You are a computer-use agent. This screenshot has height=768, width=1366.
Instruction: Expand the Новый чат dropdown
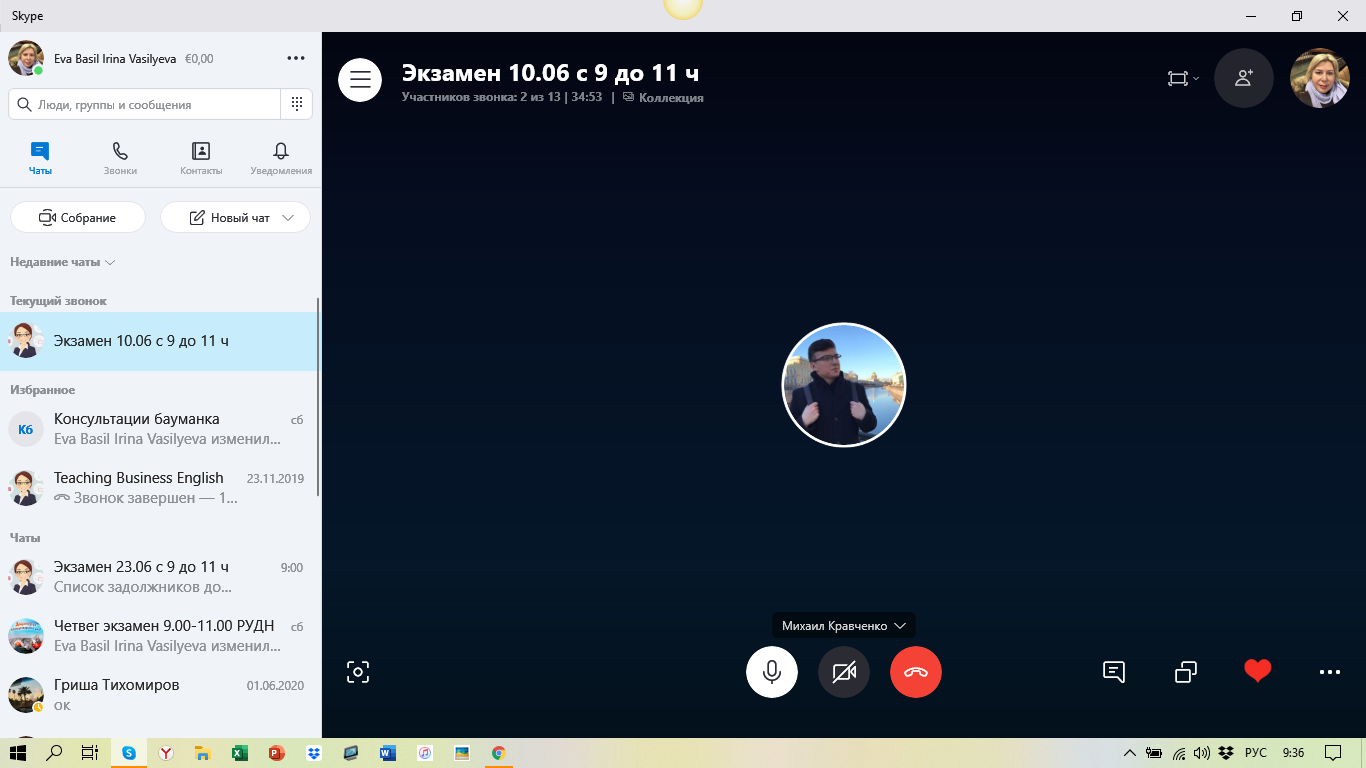pyautogui.click(x=289, y=218)
